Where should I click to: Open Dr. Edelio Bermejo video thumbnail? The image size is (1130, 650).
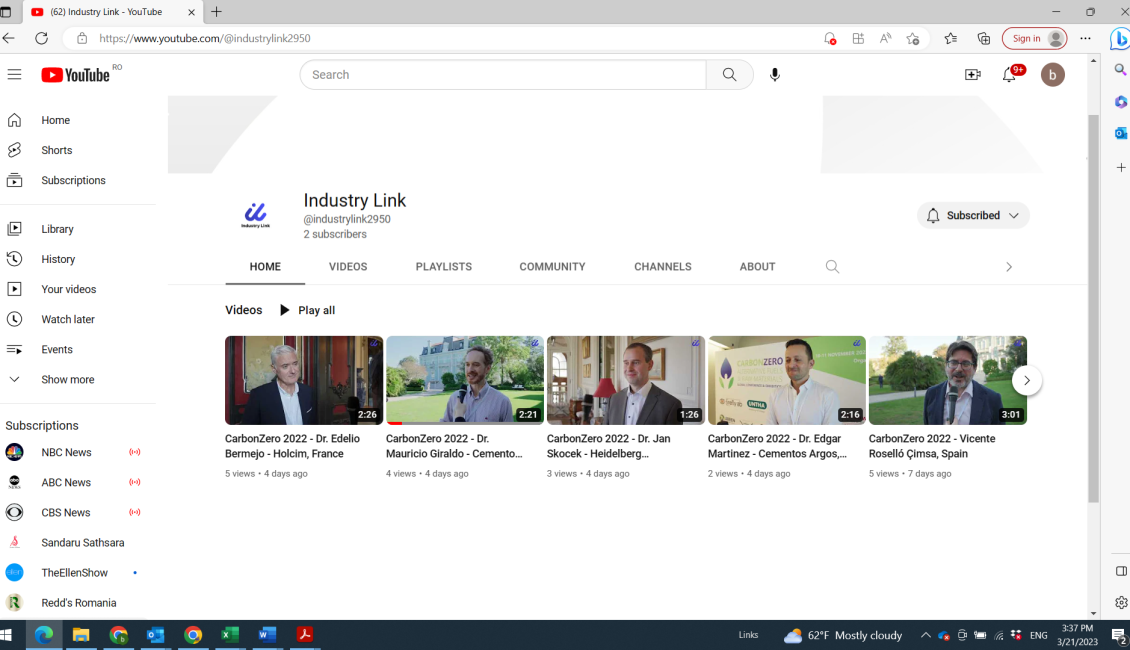(304, 380)
